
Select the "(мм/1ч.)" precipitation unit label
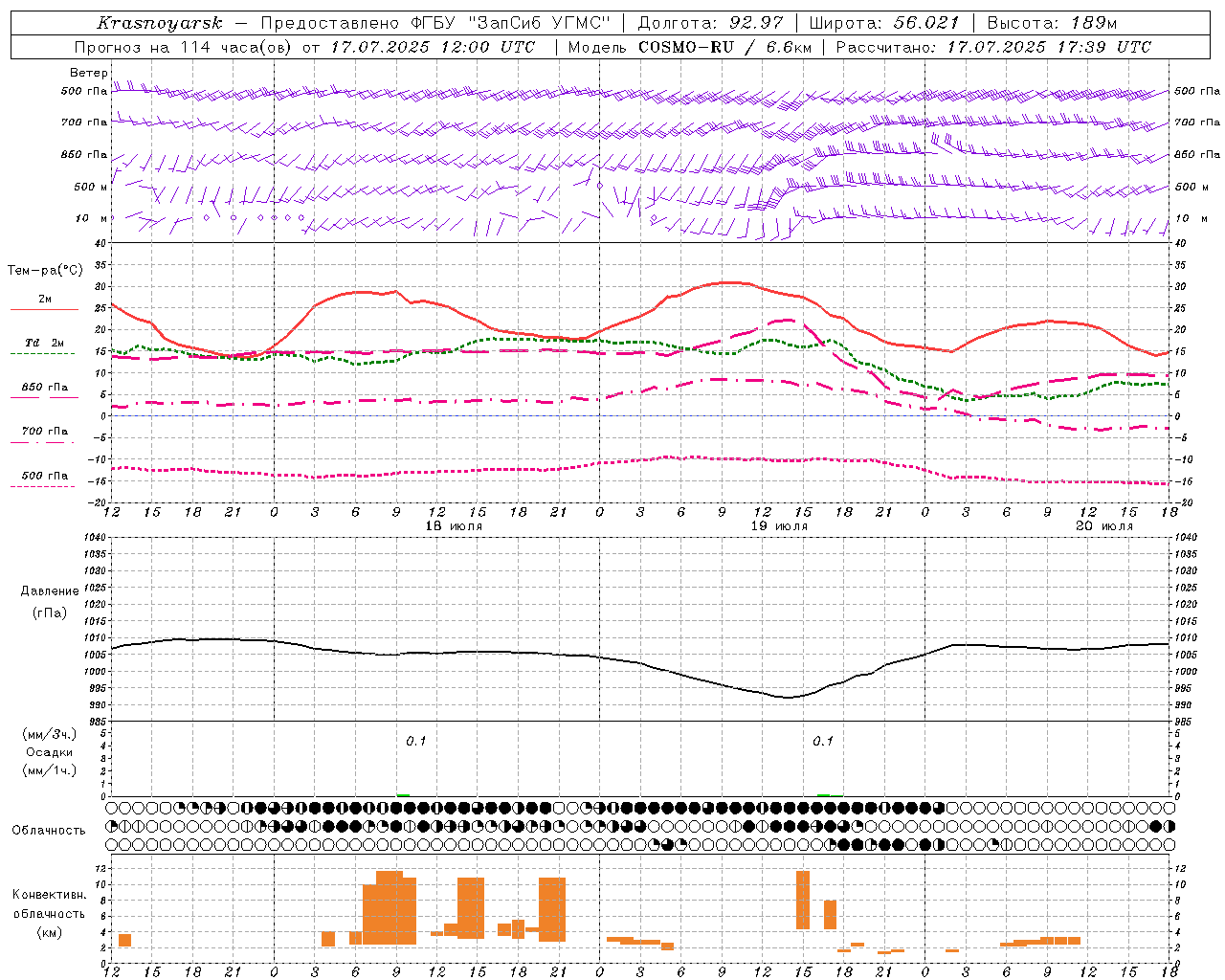tap(49, 770)
